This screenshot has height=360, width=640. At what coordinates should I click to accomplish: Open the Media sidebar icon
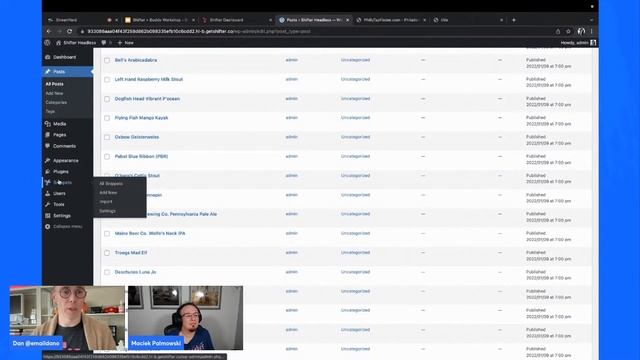(48, 124)
